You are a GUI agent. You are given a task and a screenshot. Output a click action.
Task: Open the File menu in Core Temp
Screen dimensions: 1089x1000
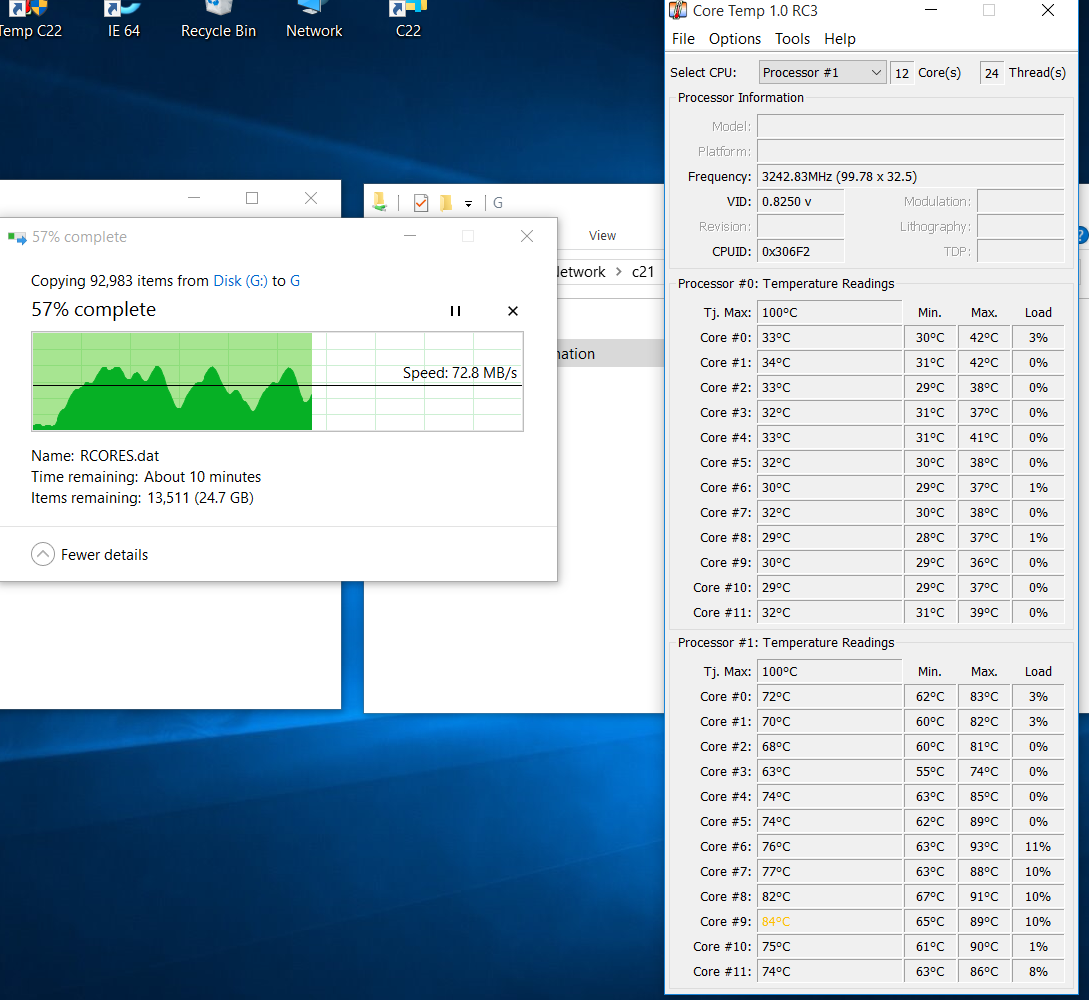pyautogui.click(x=683, y=39)
